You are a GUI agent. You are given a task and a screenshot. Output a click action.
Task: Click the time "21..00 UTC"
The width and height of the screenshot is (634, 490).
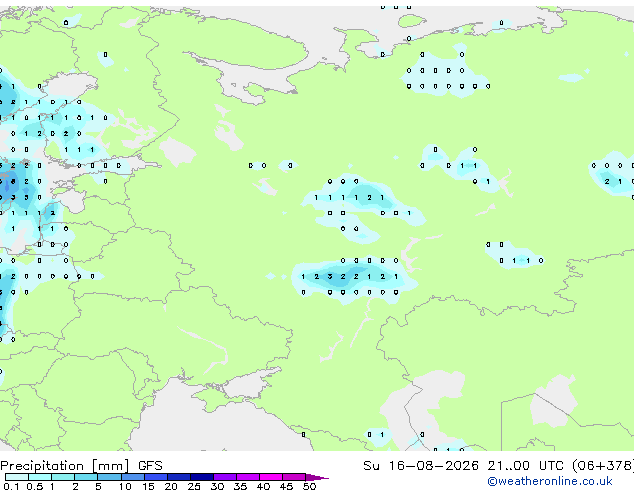(525, 466)
